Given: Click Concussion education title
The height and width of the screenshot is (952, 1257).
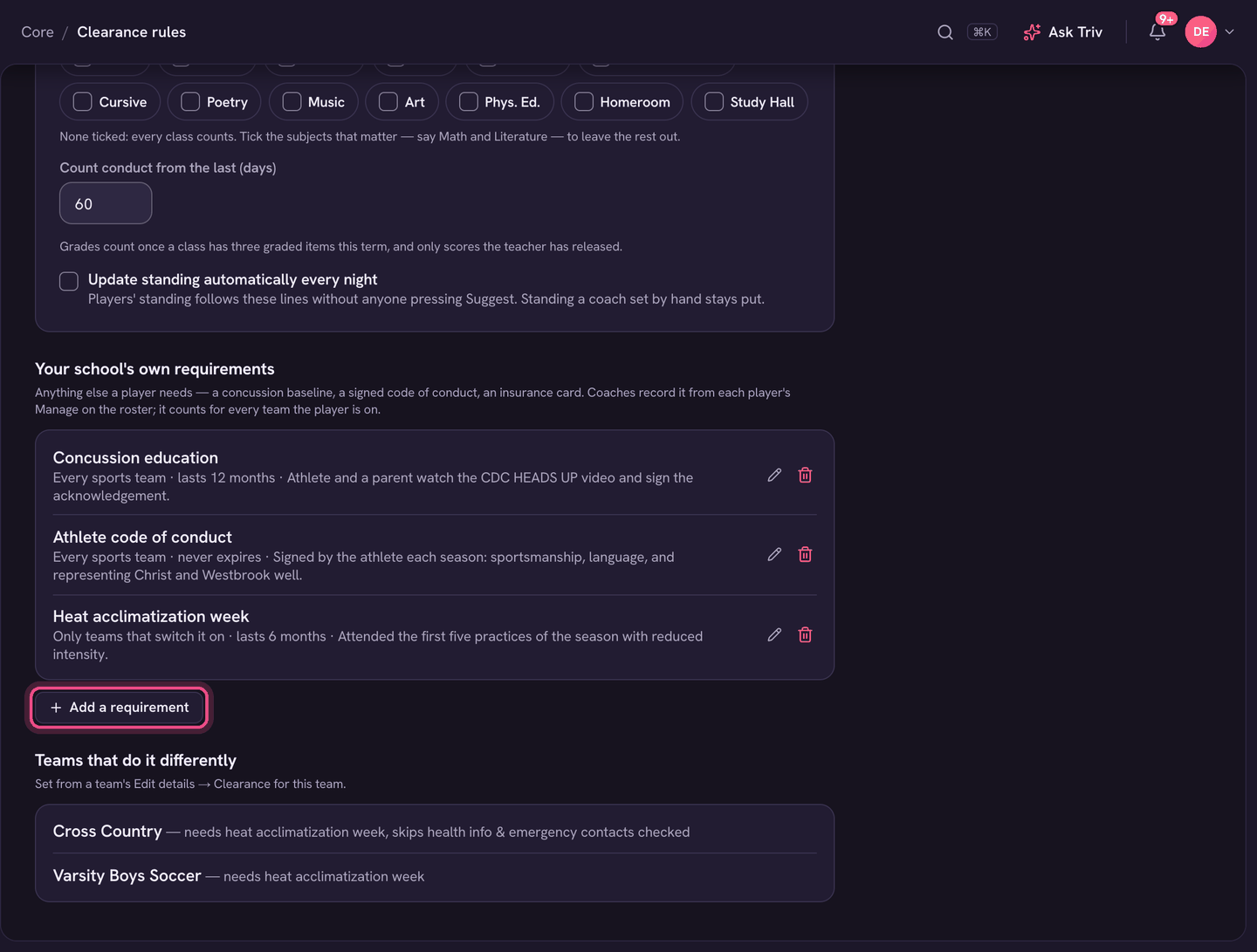Looking at the screenshot, I should [135, 458].
